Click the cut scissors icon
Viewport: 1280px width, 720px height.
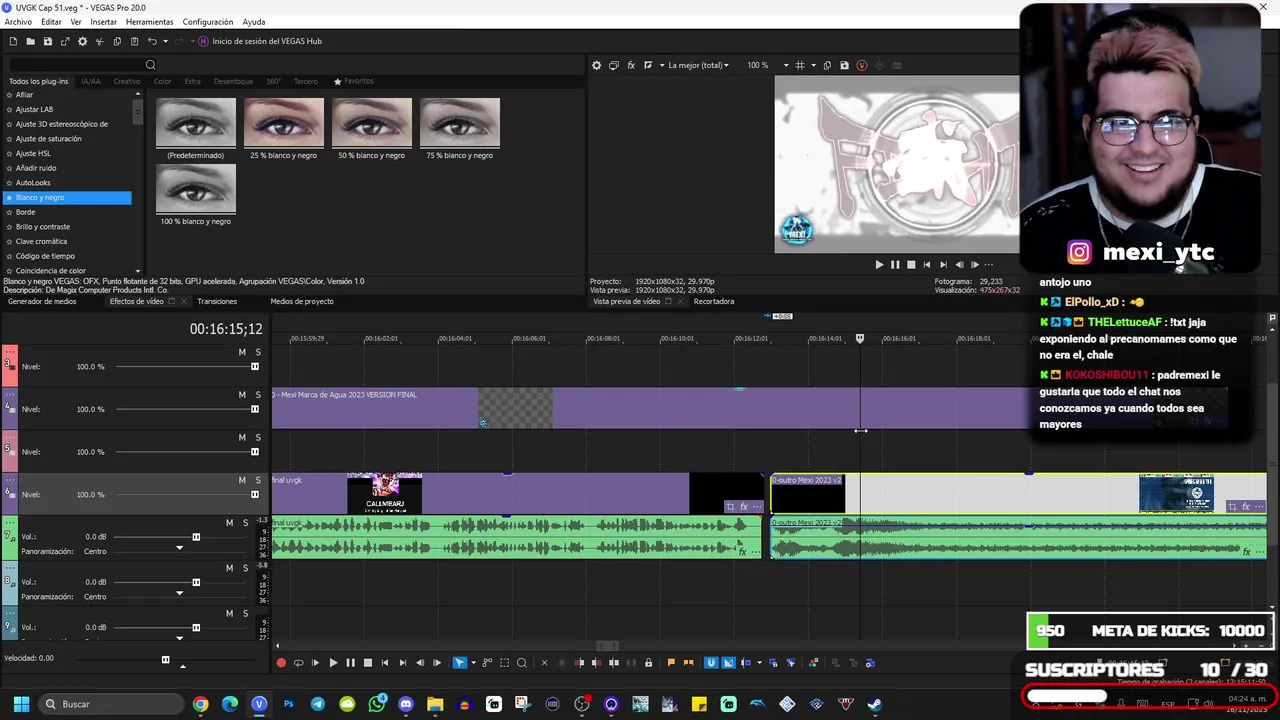coord(99,41)
